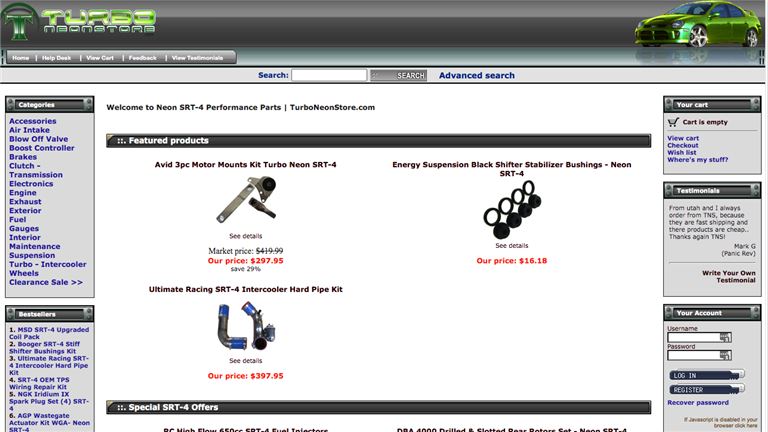Open View Testimonials in top navigation
Image resolution: width=768 pixels, height=432 pixels.
197,58
